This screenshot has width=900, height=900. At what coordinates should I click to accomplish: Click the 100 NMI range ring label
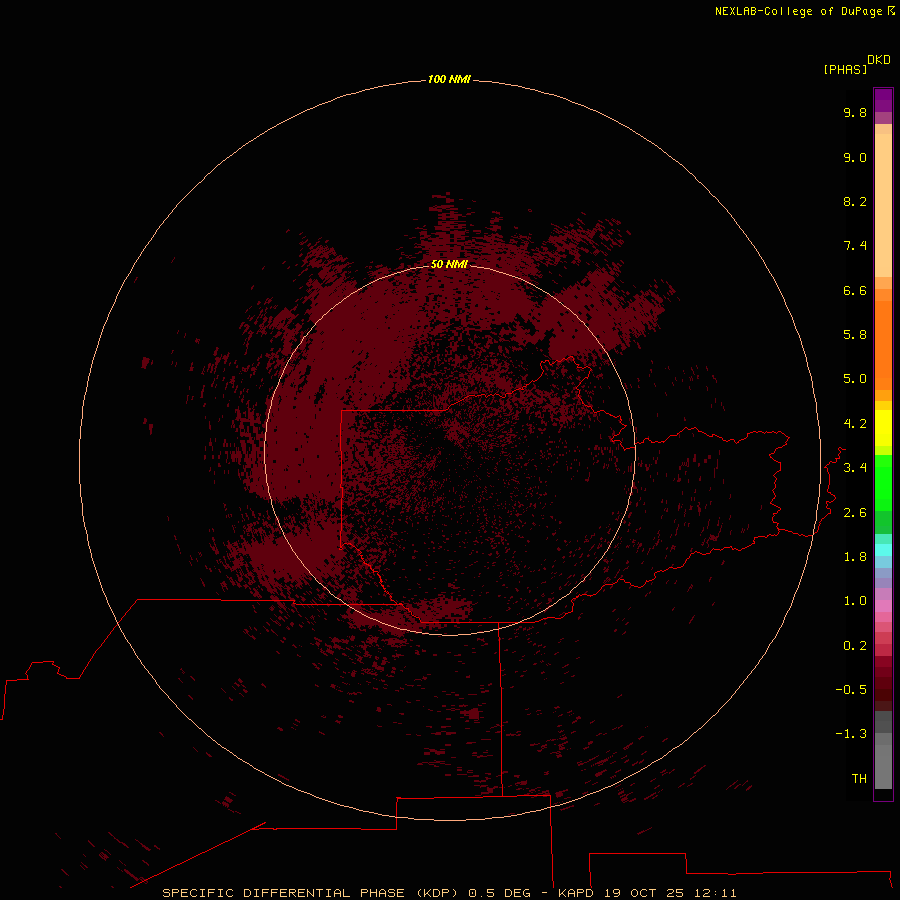pos(449,79)
